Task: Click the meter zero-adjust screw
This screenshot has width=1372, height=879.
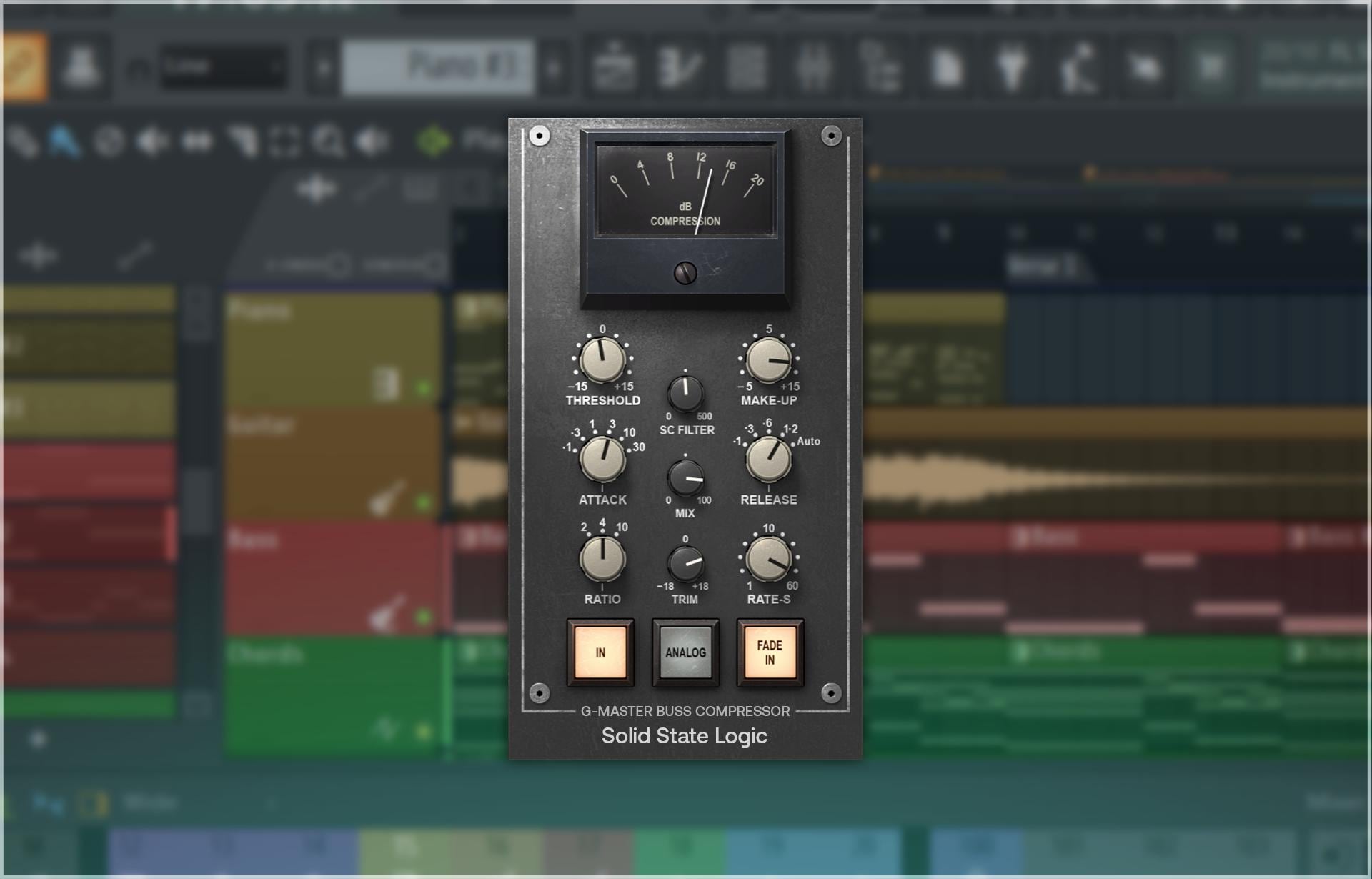Action: point(685,273)
